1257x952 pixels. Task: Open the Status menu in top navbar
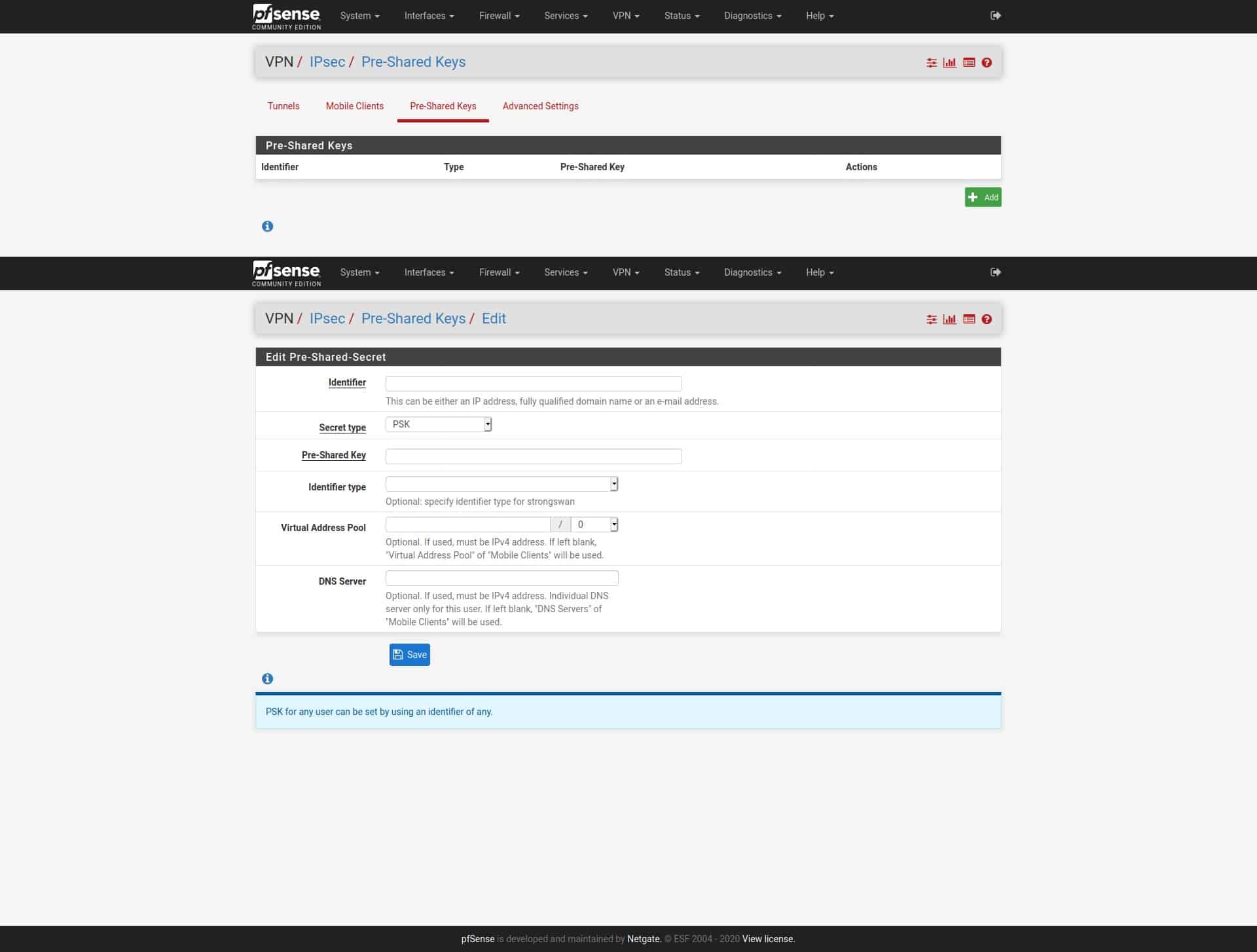[682, 16]
